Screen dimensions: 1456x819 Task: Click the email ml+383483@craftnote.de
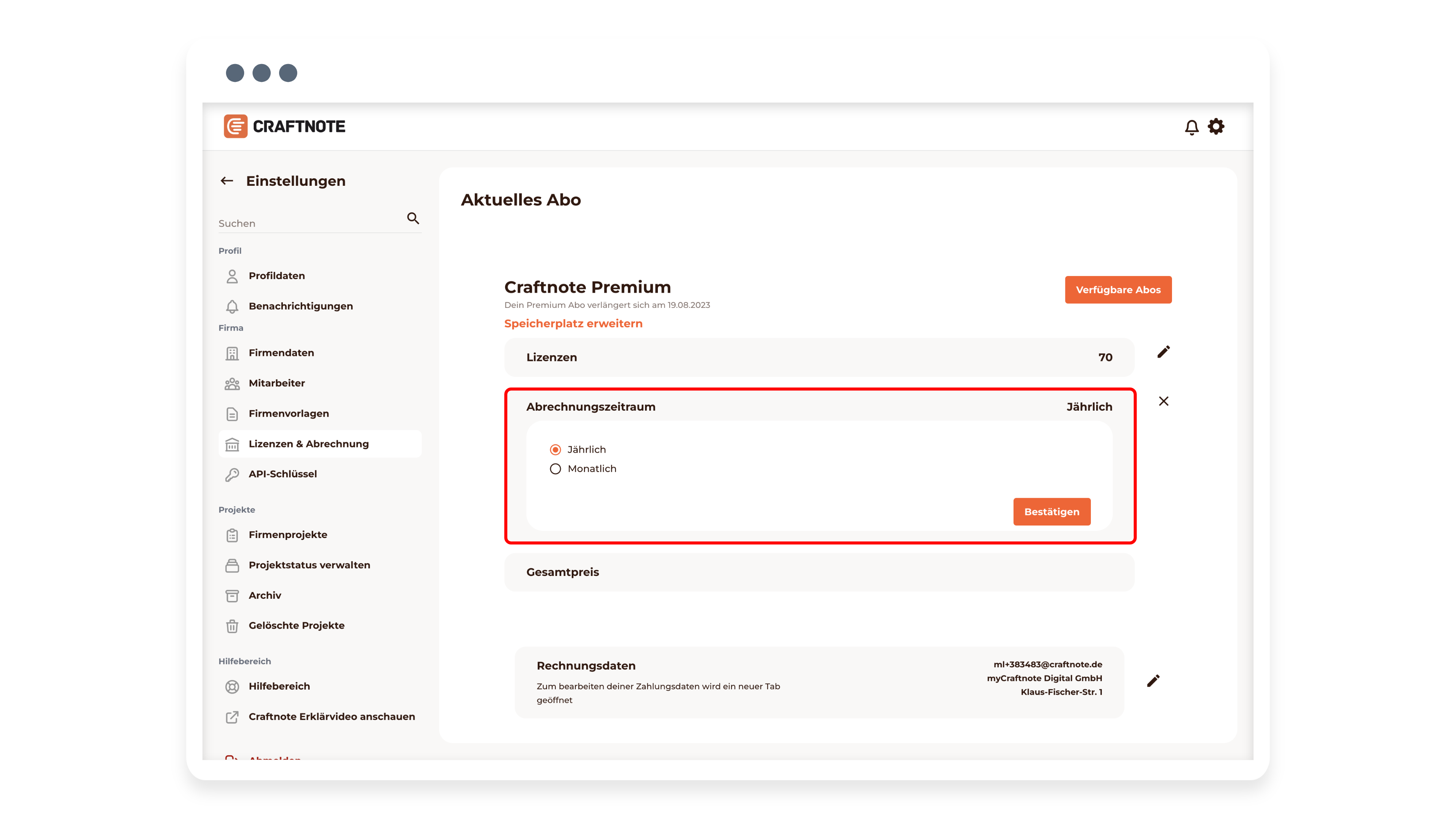pos(1048,665)
